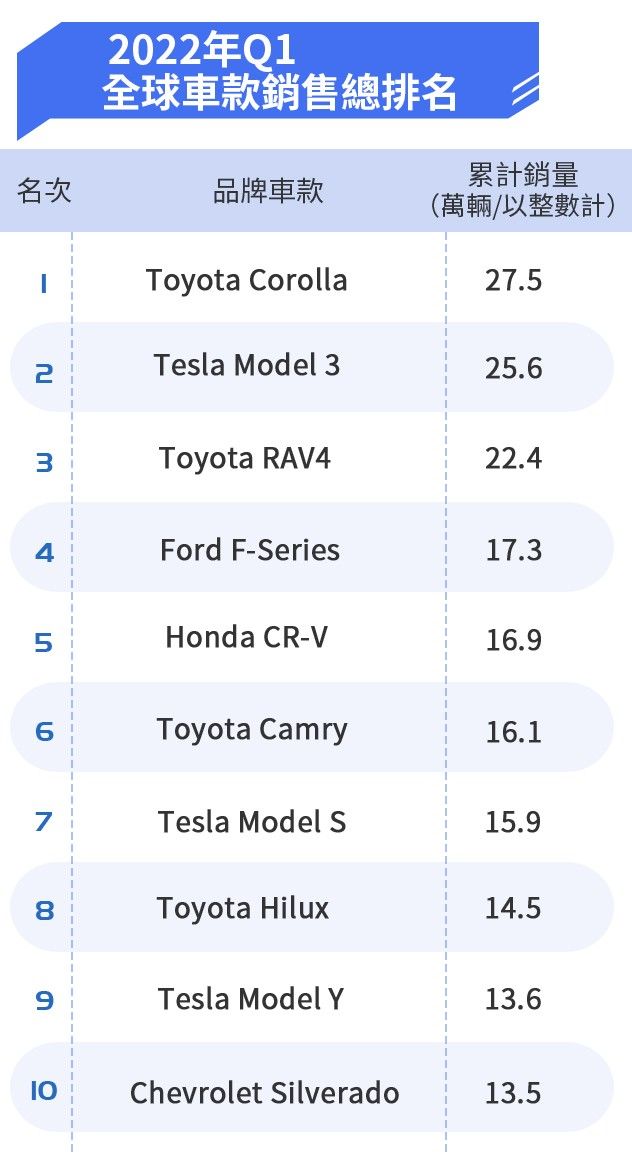
Task: Select the Toyota Corolla entry
Action: (247, 280)
